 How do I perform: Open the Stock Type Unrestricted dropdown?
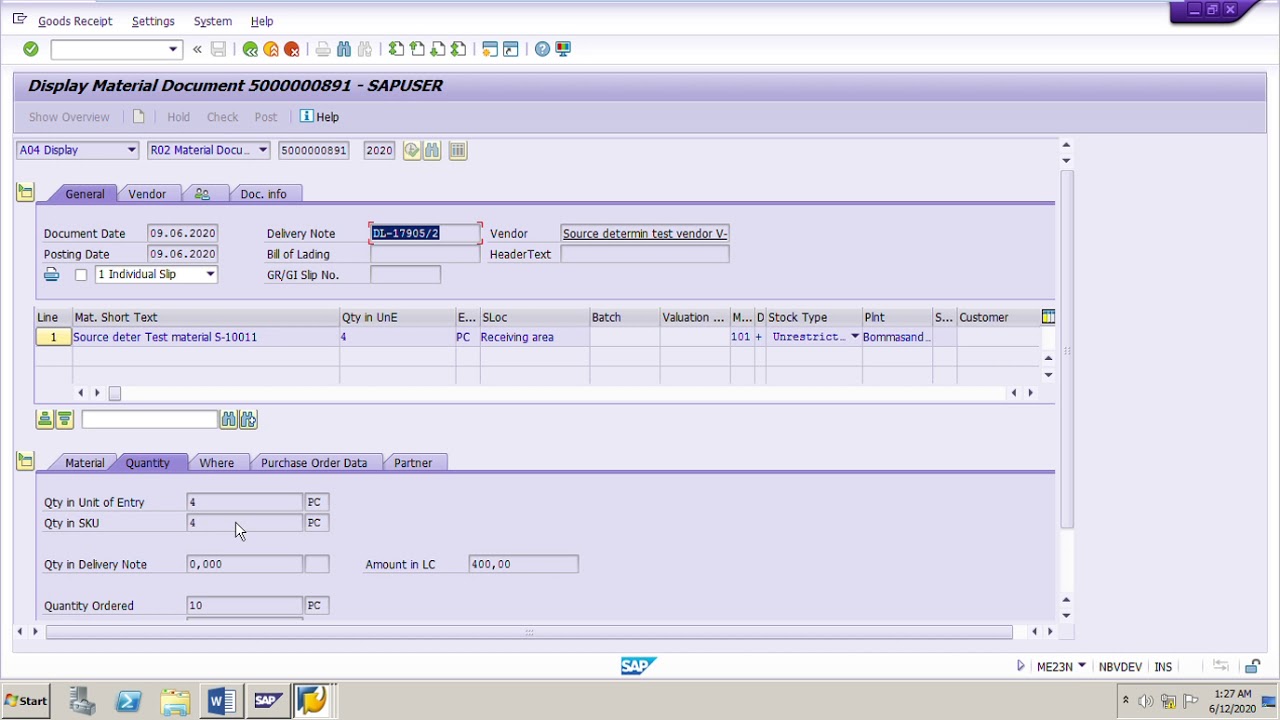[855, 337]
